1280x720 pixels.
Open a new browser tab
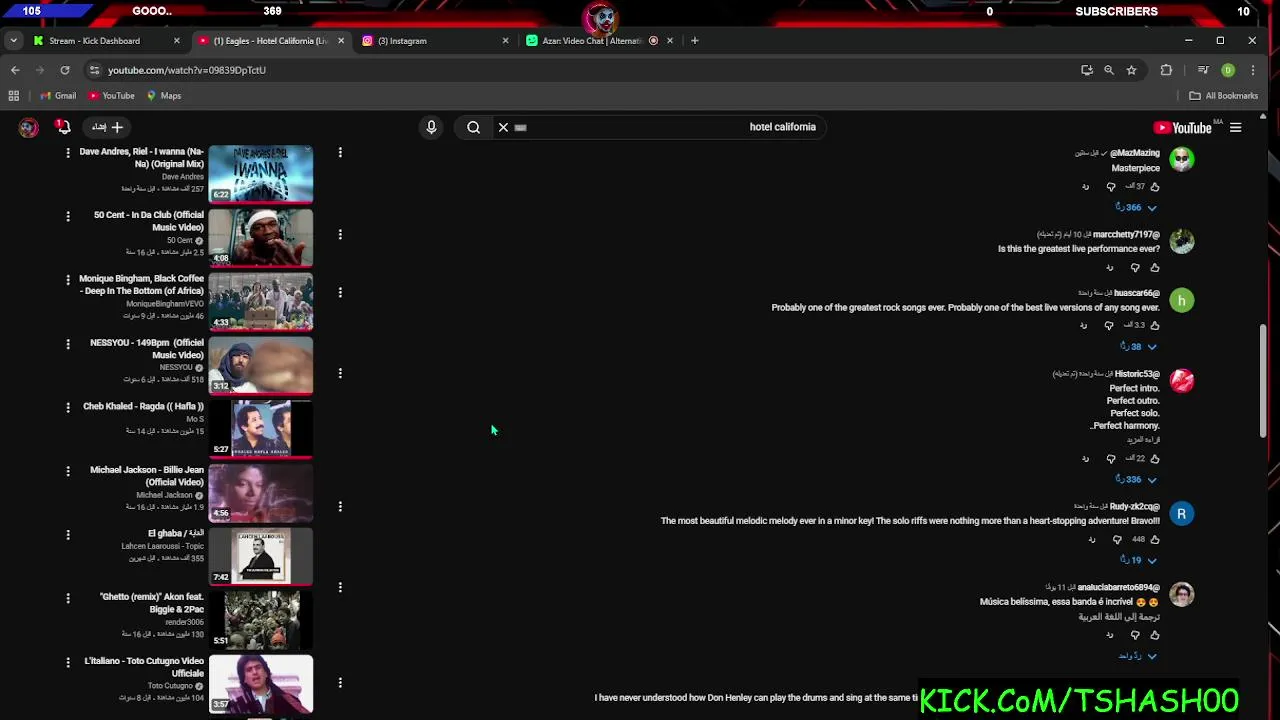695,41
